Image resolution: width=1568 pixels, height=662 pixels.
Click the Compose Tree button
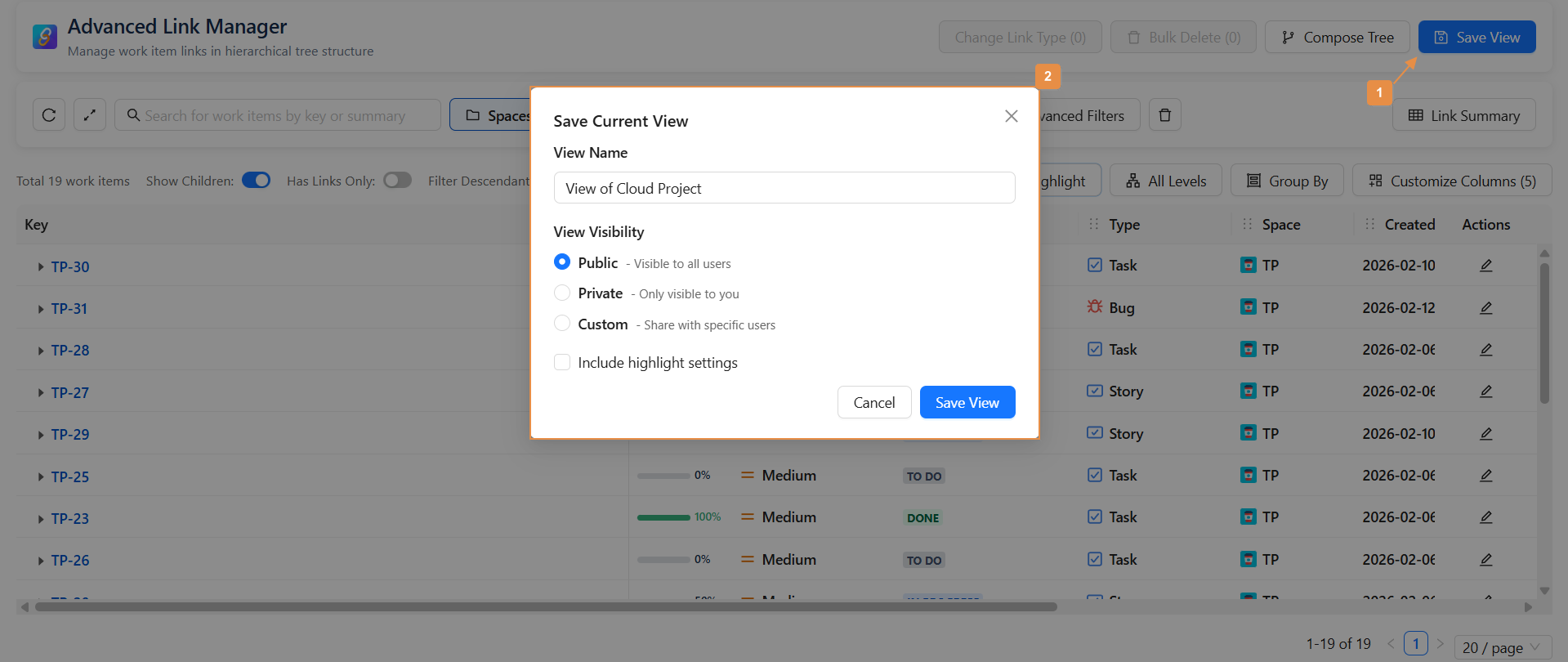pos(1338,37)
